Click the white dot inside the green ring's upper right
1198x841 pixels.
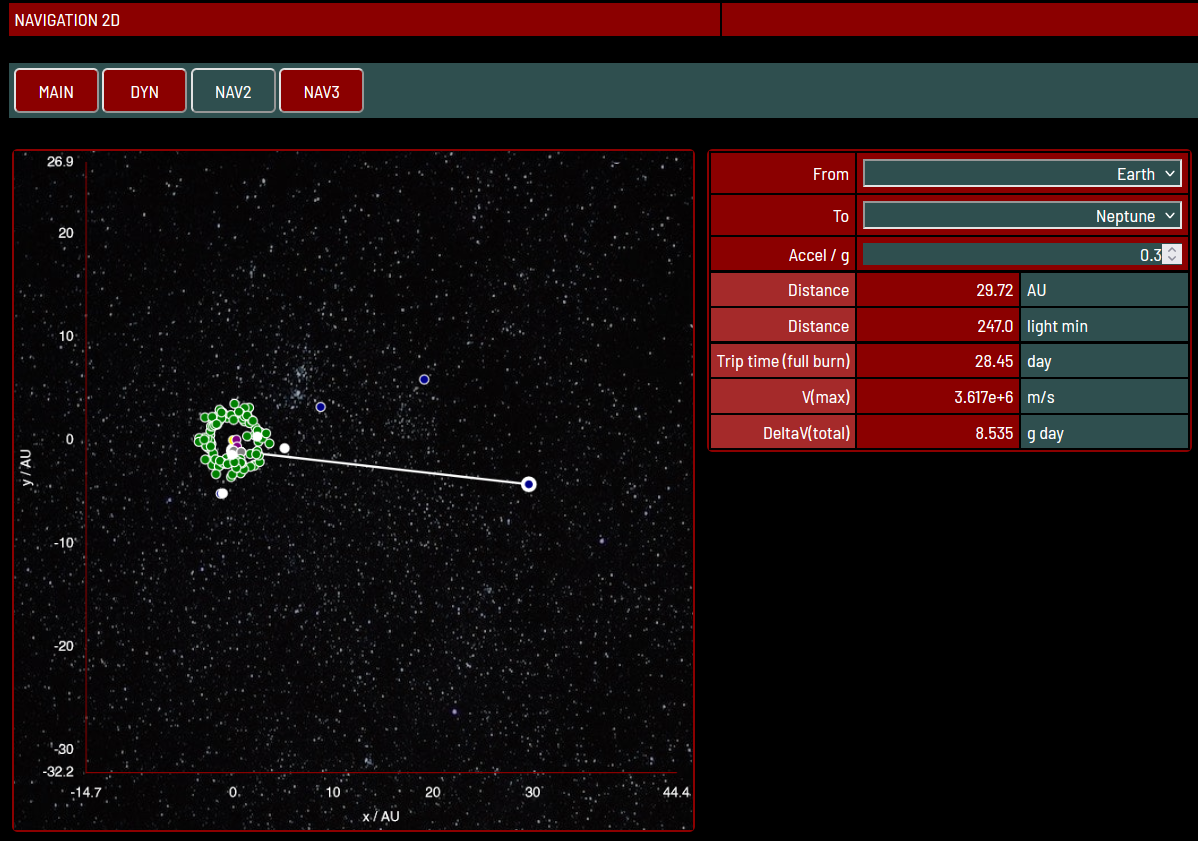257,436
